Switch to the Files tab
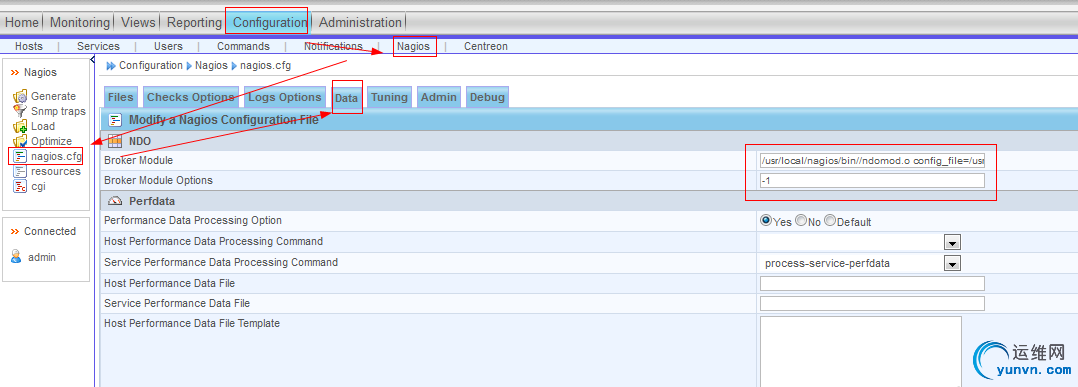The image size is (1078, 387). [120, 97]
